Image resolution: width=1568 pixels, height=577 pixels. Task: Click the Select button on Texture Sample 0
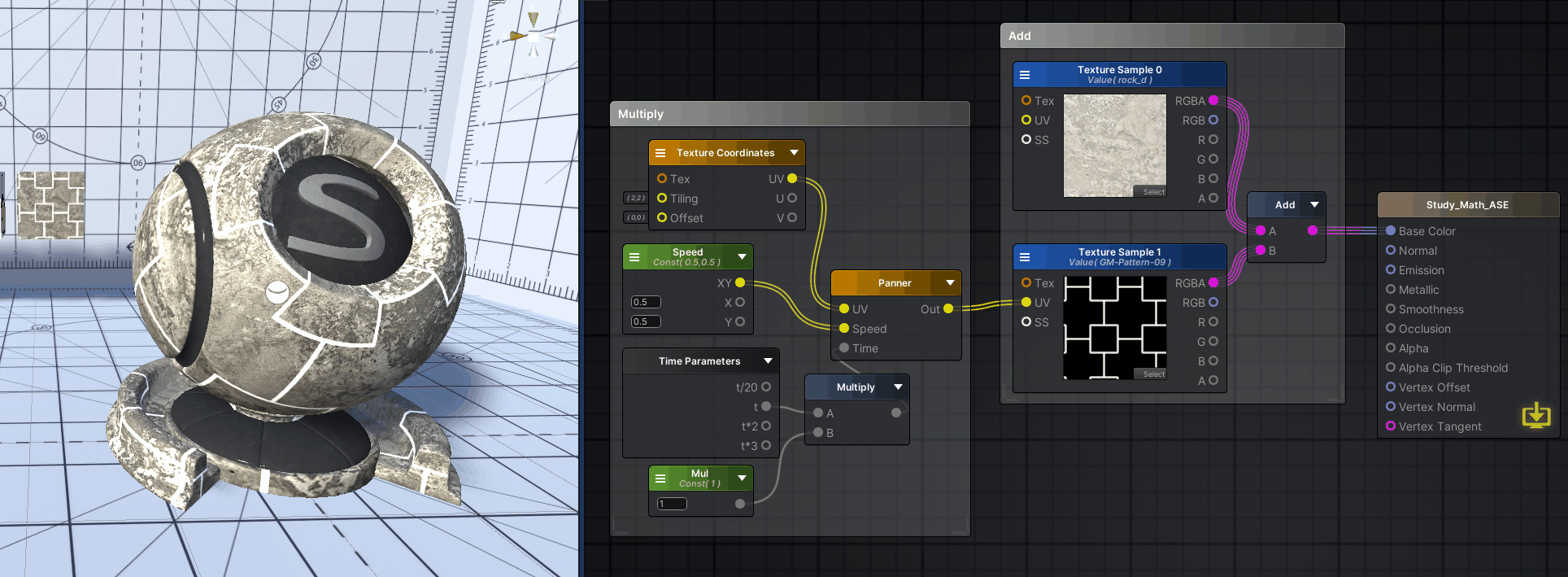click(1153, 192)
